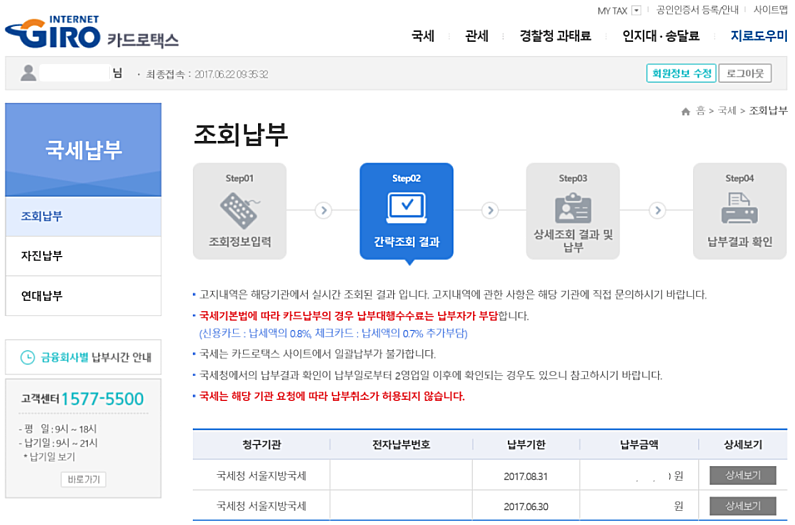Click the Step02 laptop checkmark icon

click(x=406, y=207)
